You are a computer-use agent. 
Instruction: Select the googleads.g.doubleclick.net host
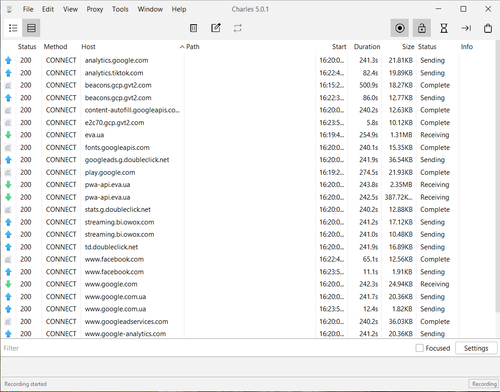127,160
